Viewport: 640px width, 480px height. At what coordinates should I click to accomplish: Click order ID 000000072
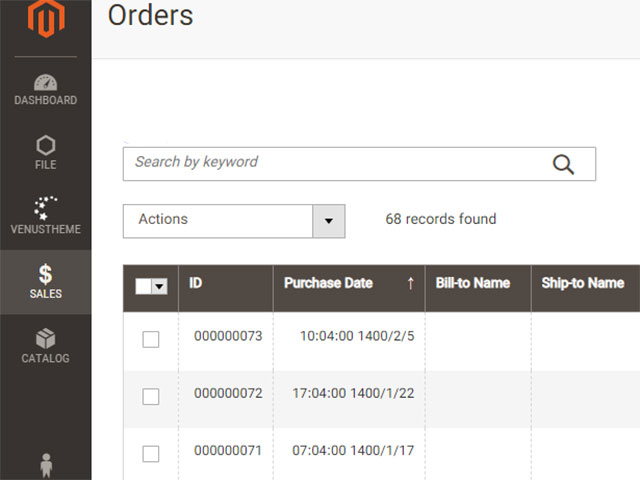[x=228, y=393]
